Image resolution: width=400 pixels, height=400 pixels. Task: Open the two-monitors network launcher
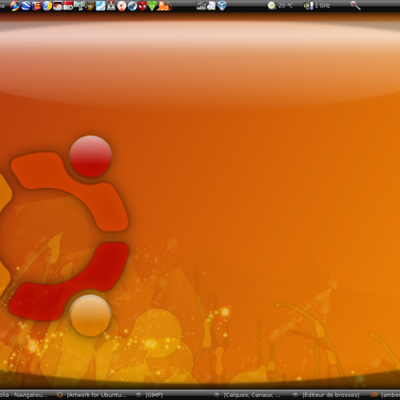point(79,6)
